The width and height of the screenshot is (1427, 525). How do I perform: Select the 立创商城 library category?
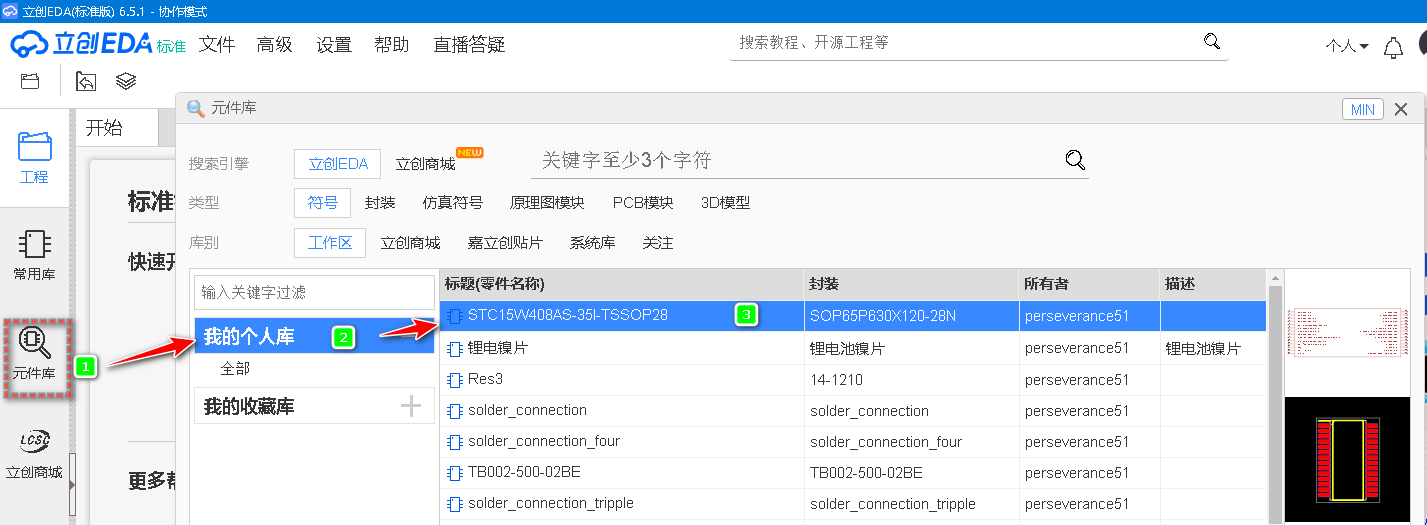point(410,243)
